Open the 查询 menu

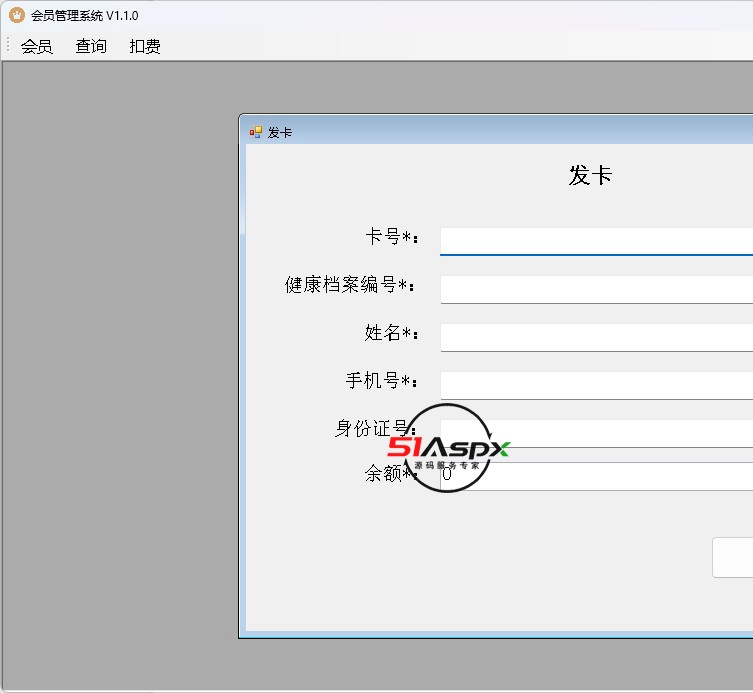tap(91, 46)
